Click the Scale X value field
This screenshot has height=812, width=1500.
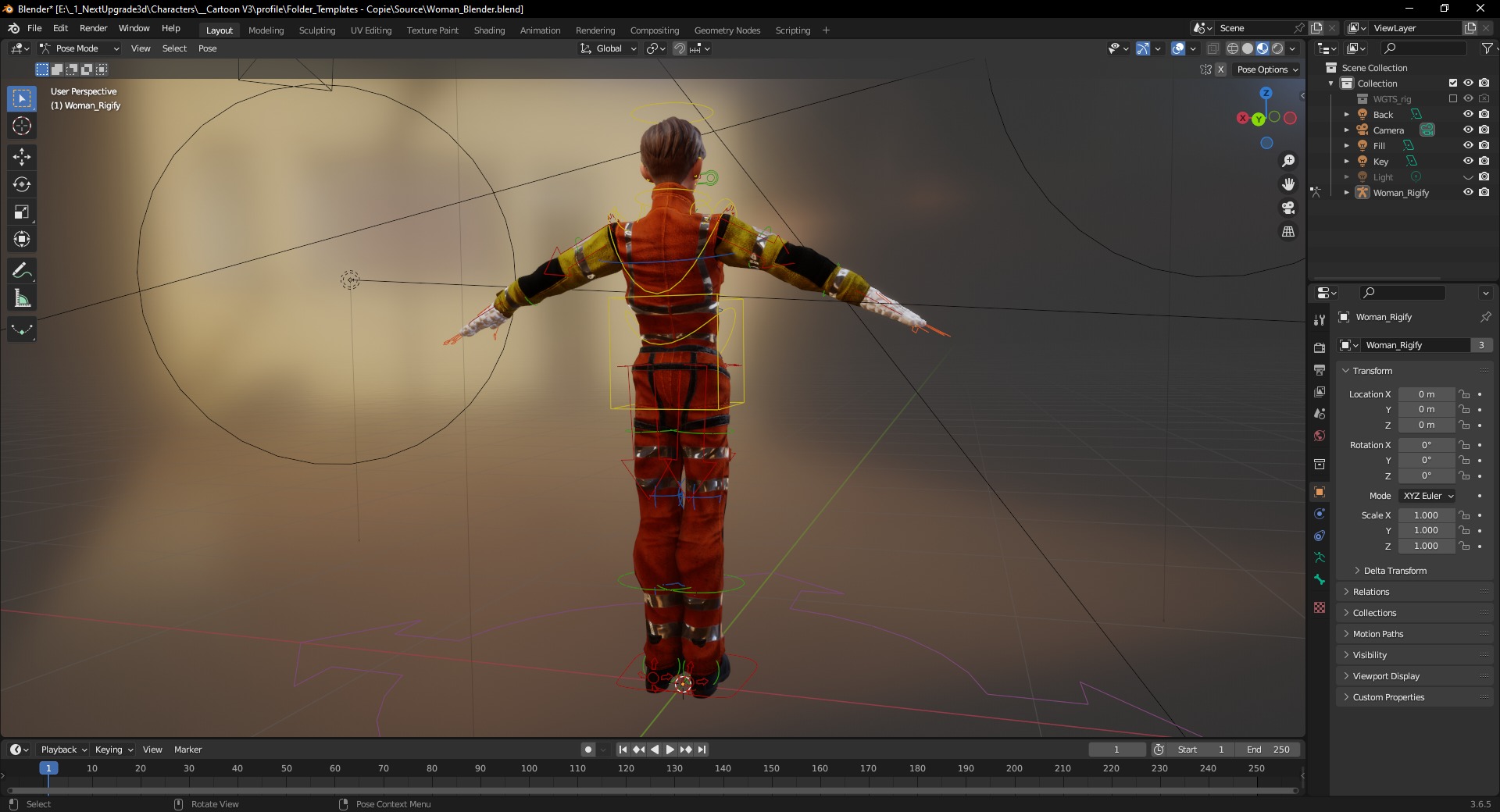[x=1427, y=515]
